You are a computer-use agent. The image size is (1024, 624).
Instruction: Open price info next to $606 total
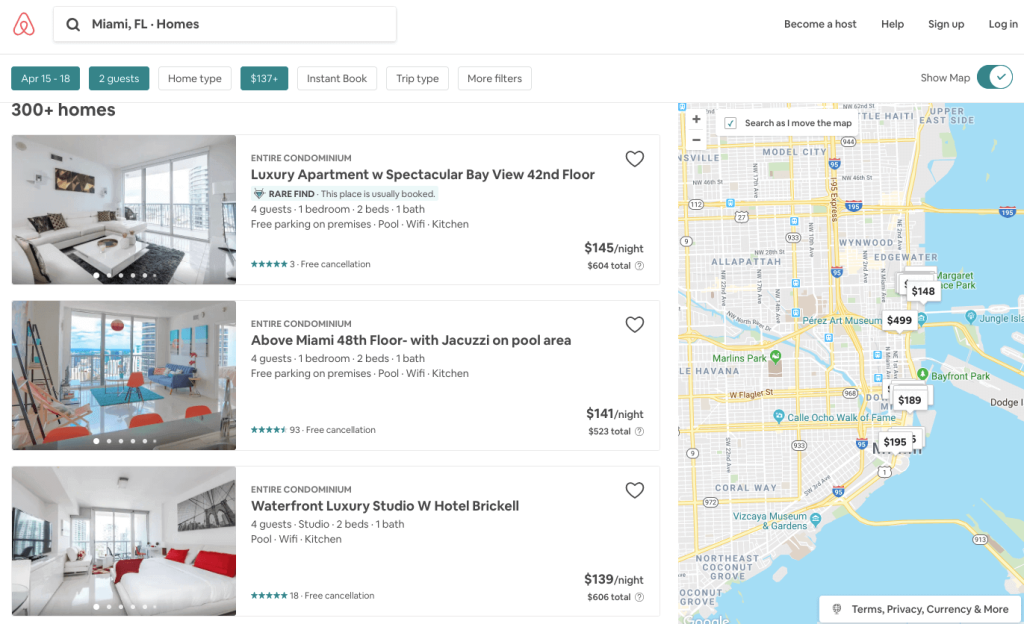(639, 597)
